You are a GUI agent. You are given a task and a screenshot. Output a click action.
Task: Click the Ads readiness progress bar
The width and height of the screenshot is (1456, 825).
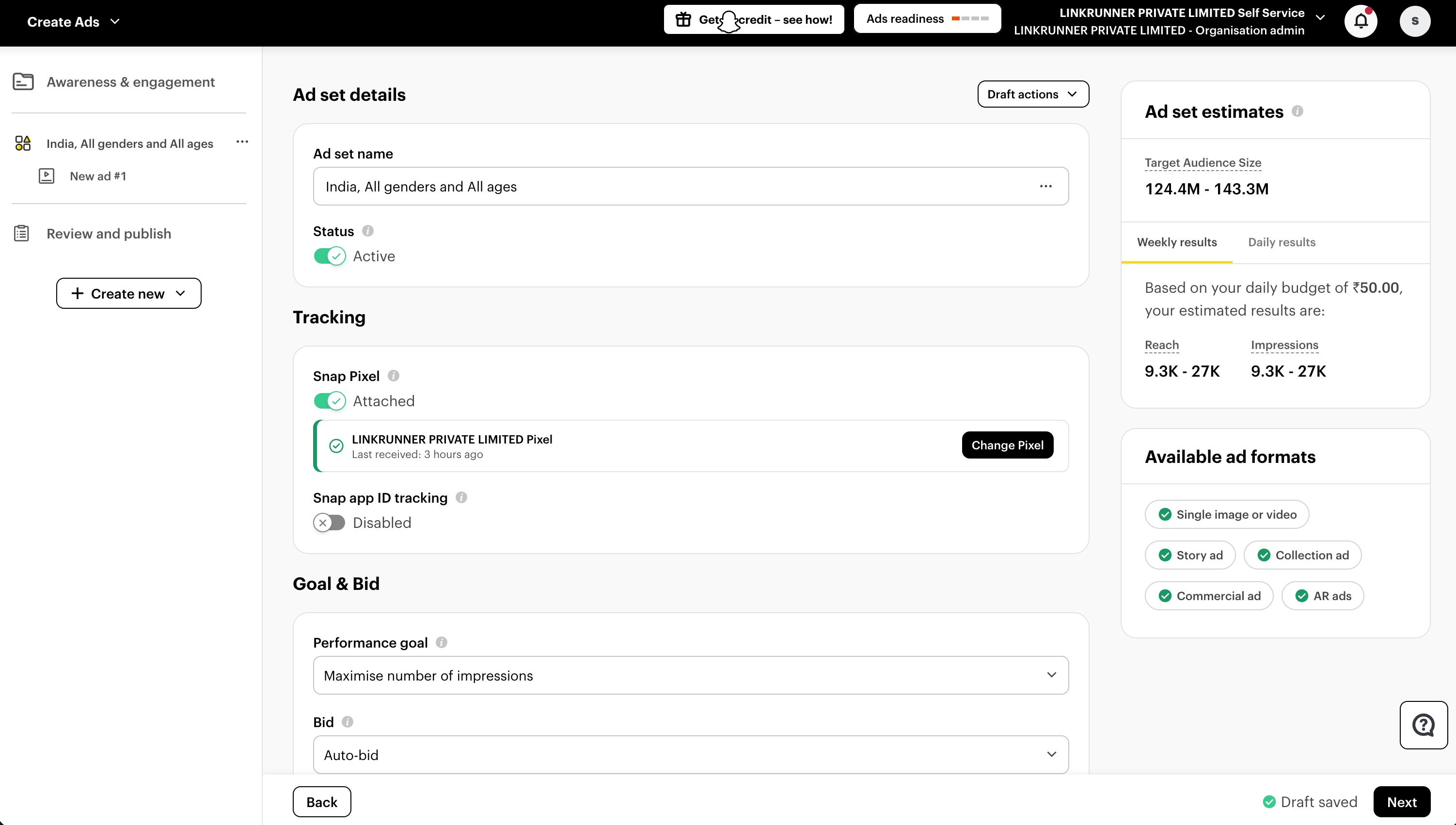970,19
